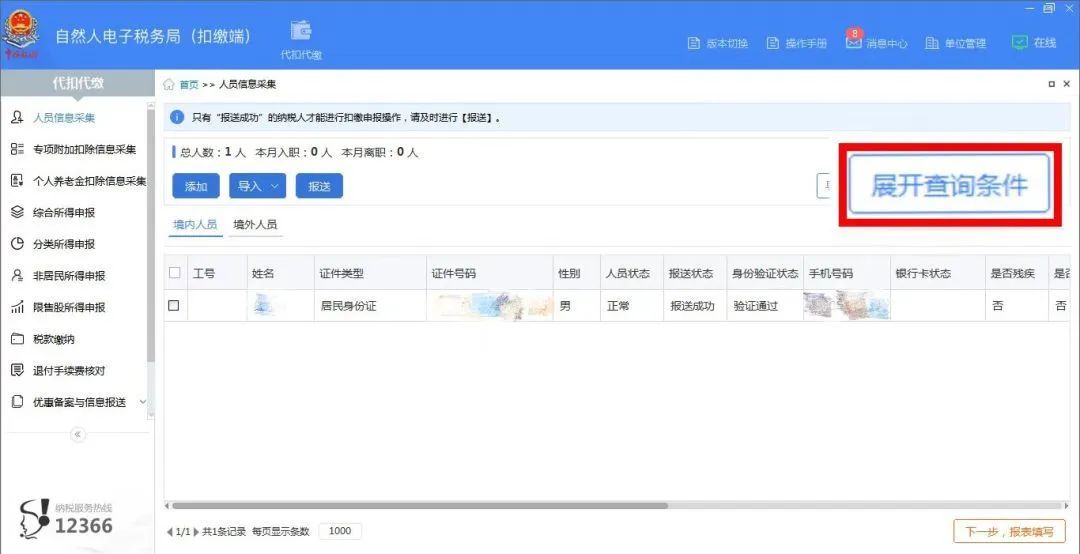This screenshot has height=554, width=1080.
Task: Open 消息中心 with notification badge
Action: pyautogui.click(x=877, y=43)
